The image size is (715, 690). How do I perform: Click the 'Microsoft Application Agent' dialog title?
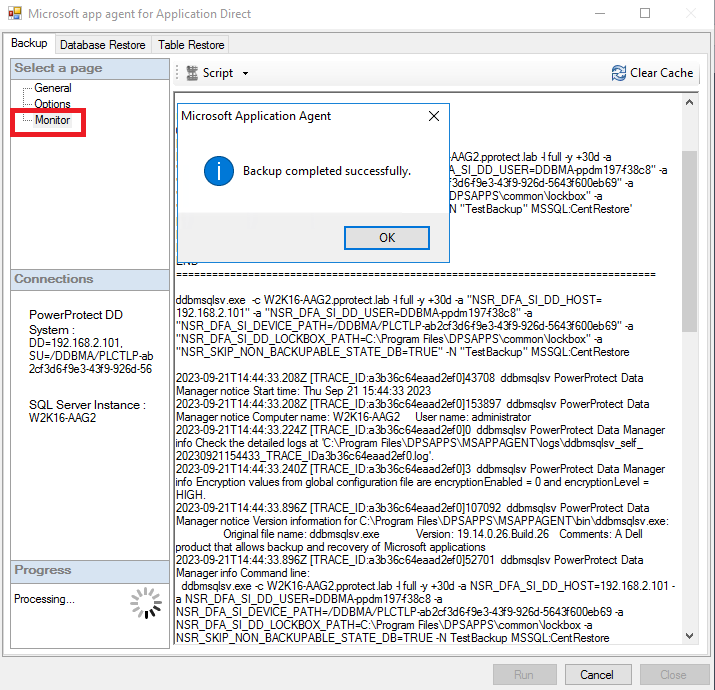click(x=256, y=116)
